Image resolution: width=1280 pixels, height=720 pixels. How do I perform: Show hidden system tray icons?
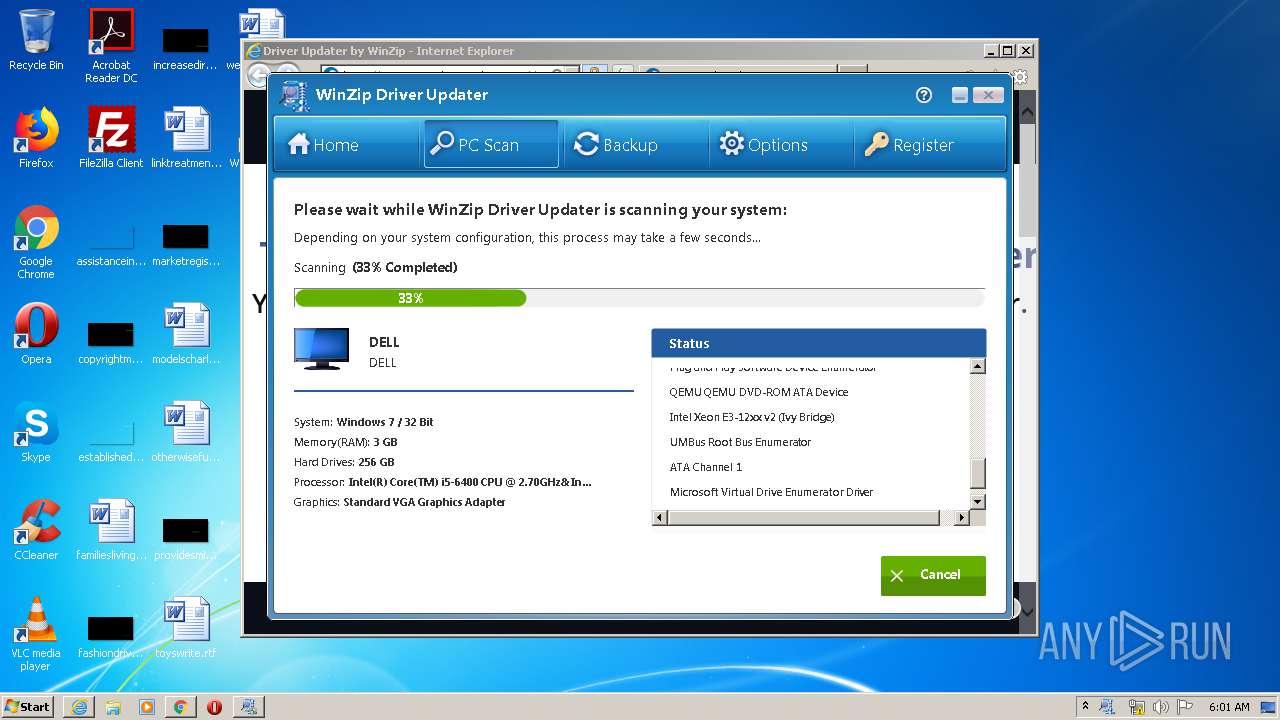coord(1085,706)
